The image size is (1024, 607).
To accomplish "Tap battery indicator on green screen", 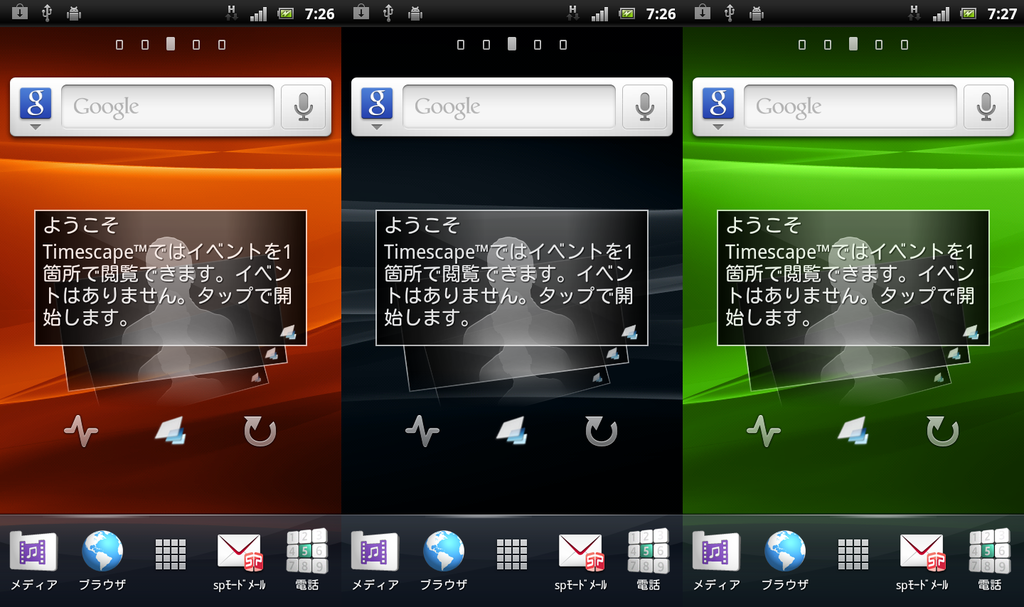I will coord(968,13).
